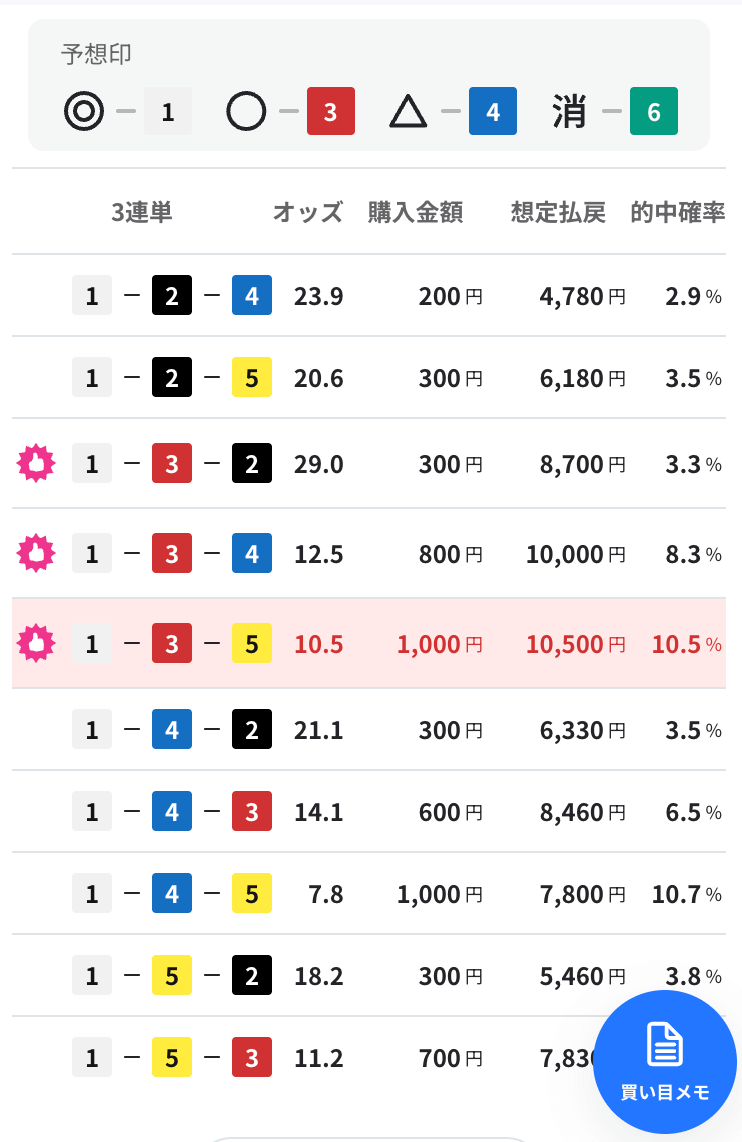Open the 買い目メモ floating memo button
The image size is (742, 1142).
665,1061
